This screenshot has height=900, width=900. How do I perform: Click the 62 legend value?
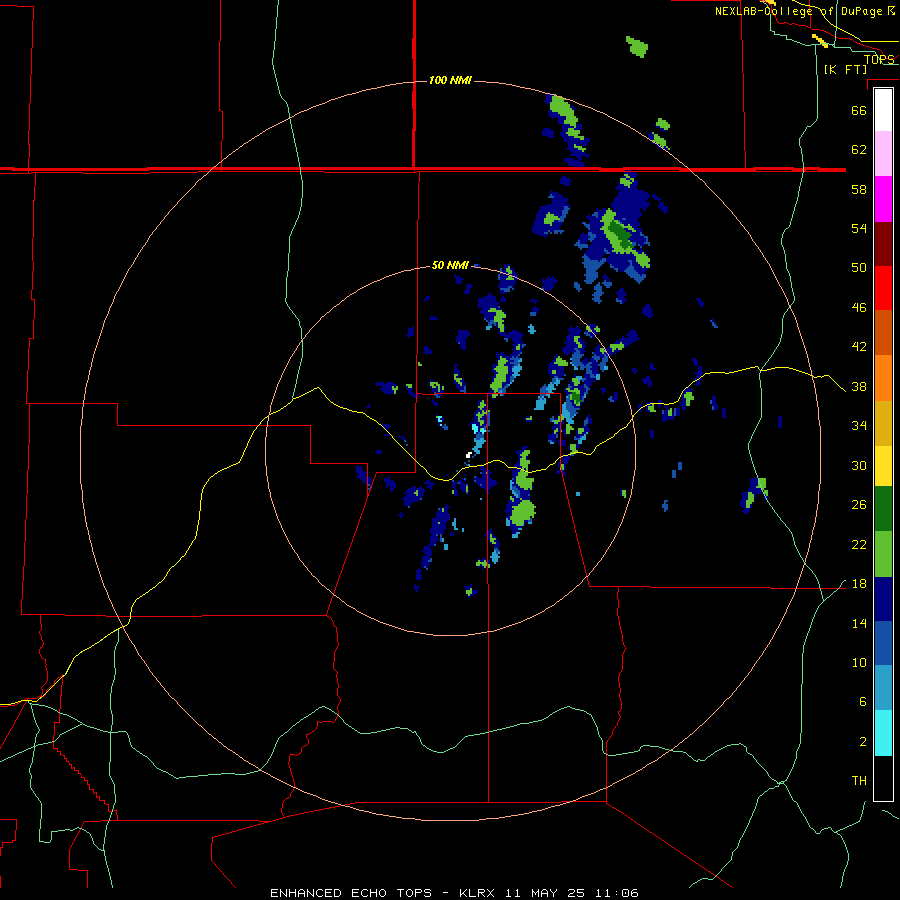pyautogui.click(x=859, y=150)
